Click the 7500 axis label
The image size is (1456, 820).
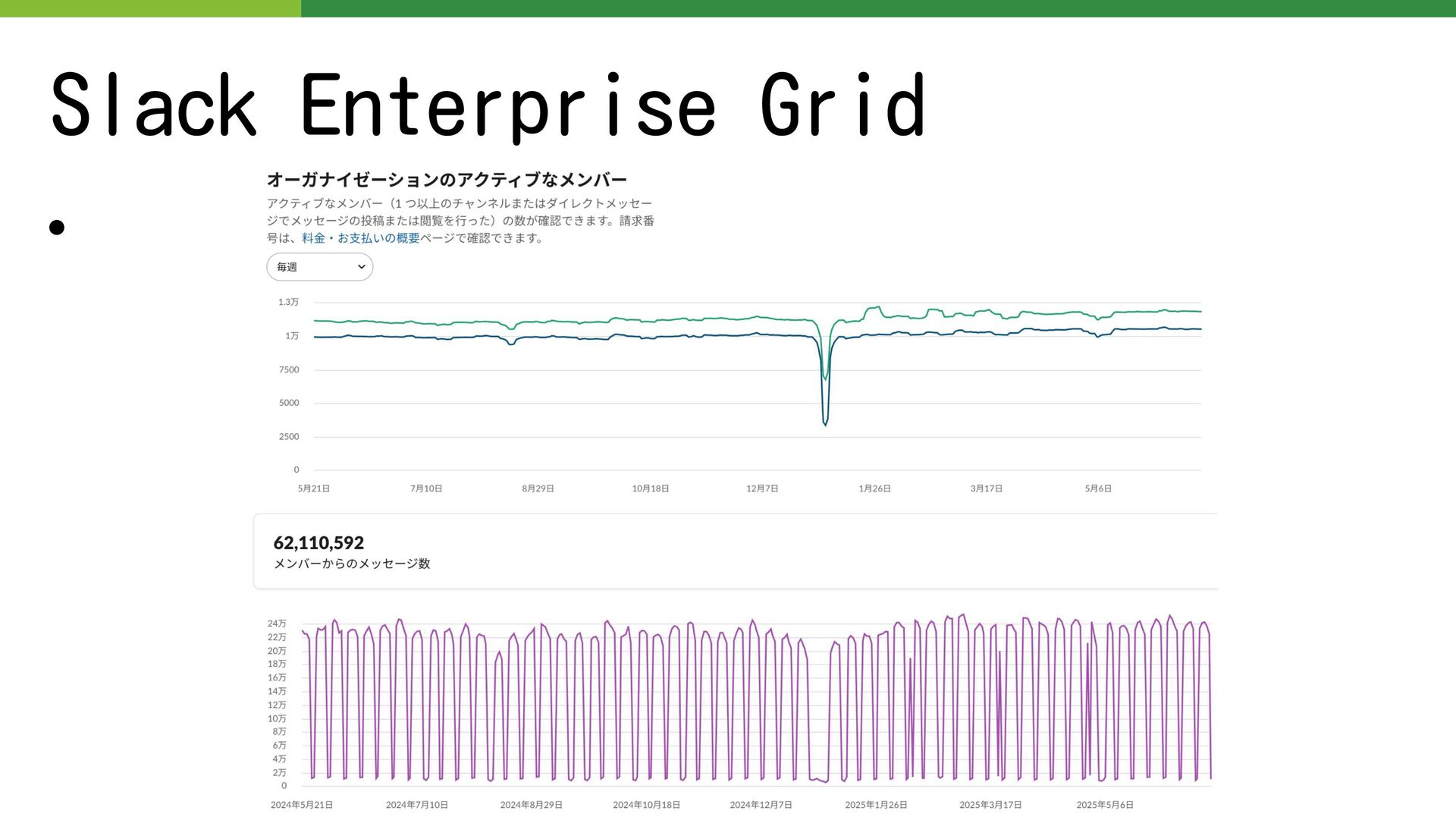[289, 370]
